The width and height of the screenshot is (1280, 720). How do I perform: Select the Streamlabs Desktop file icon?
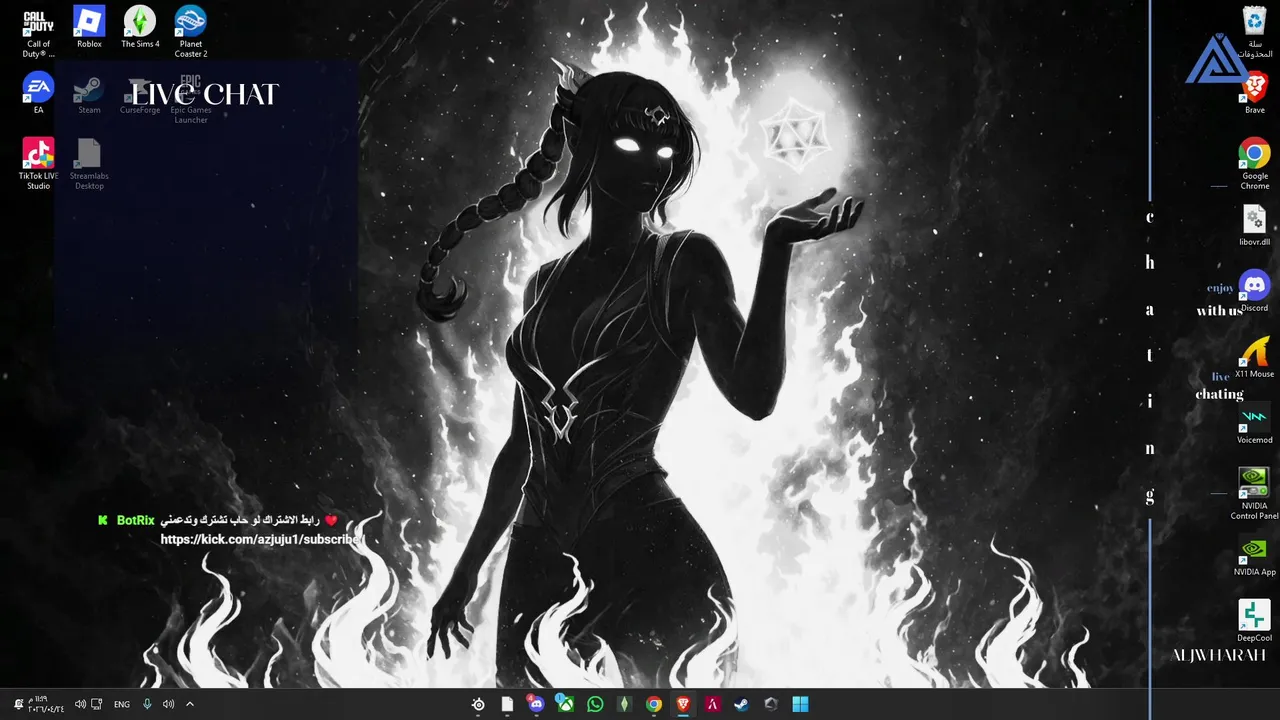(x=89, y=165)
